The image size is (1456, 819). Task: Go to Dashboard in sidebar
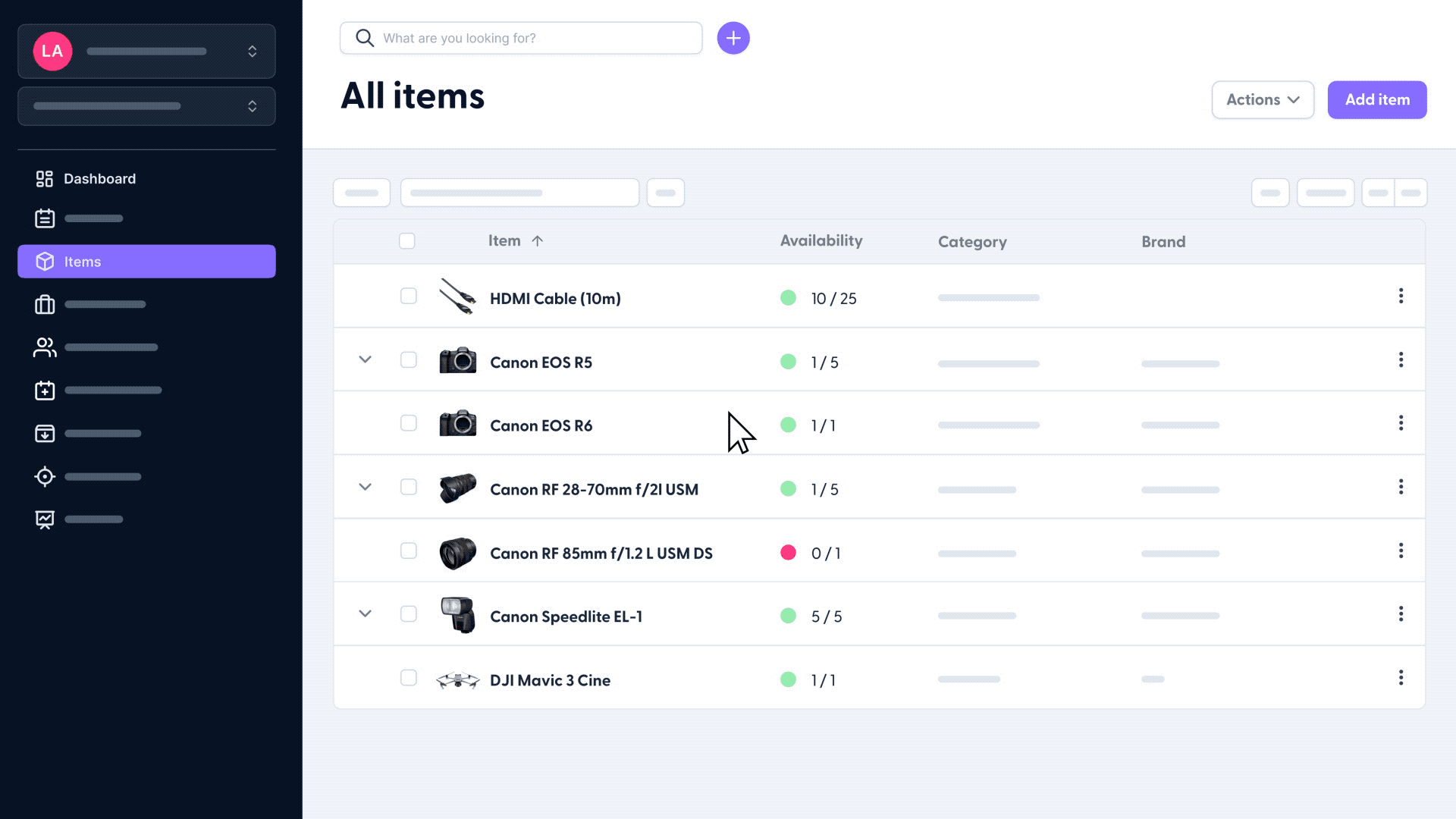(99, 179)
